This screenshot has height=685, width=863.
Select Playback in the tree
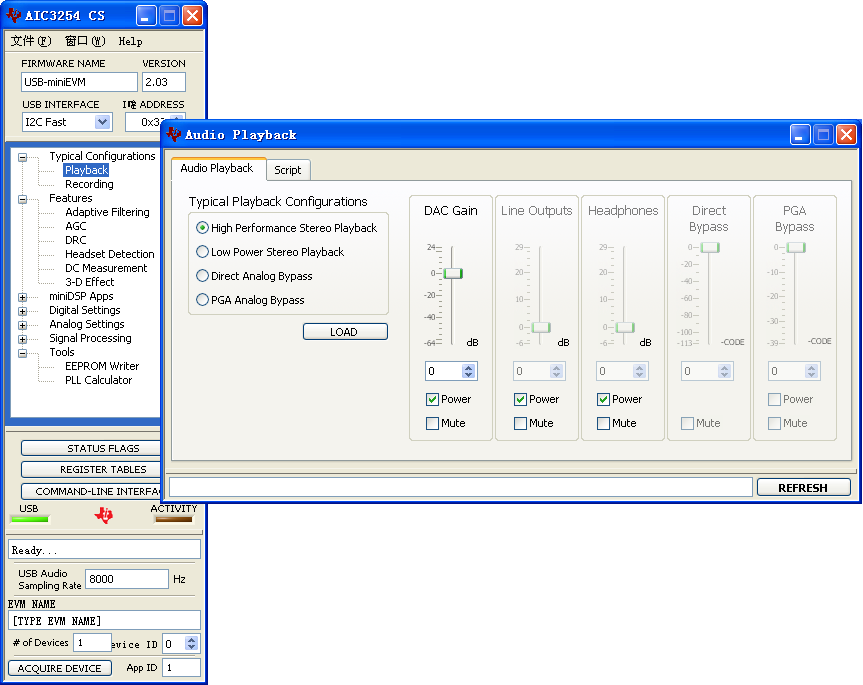point(86,170)
